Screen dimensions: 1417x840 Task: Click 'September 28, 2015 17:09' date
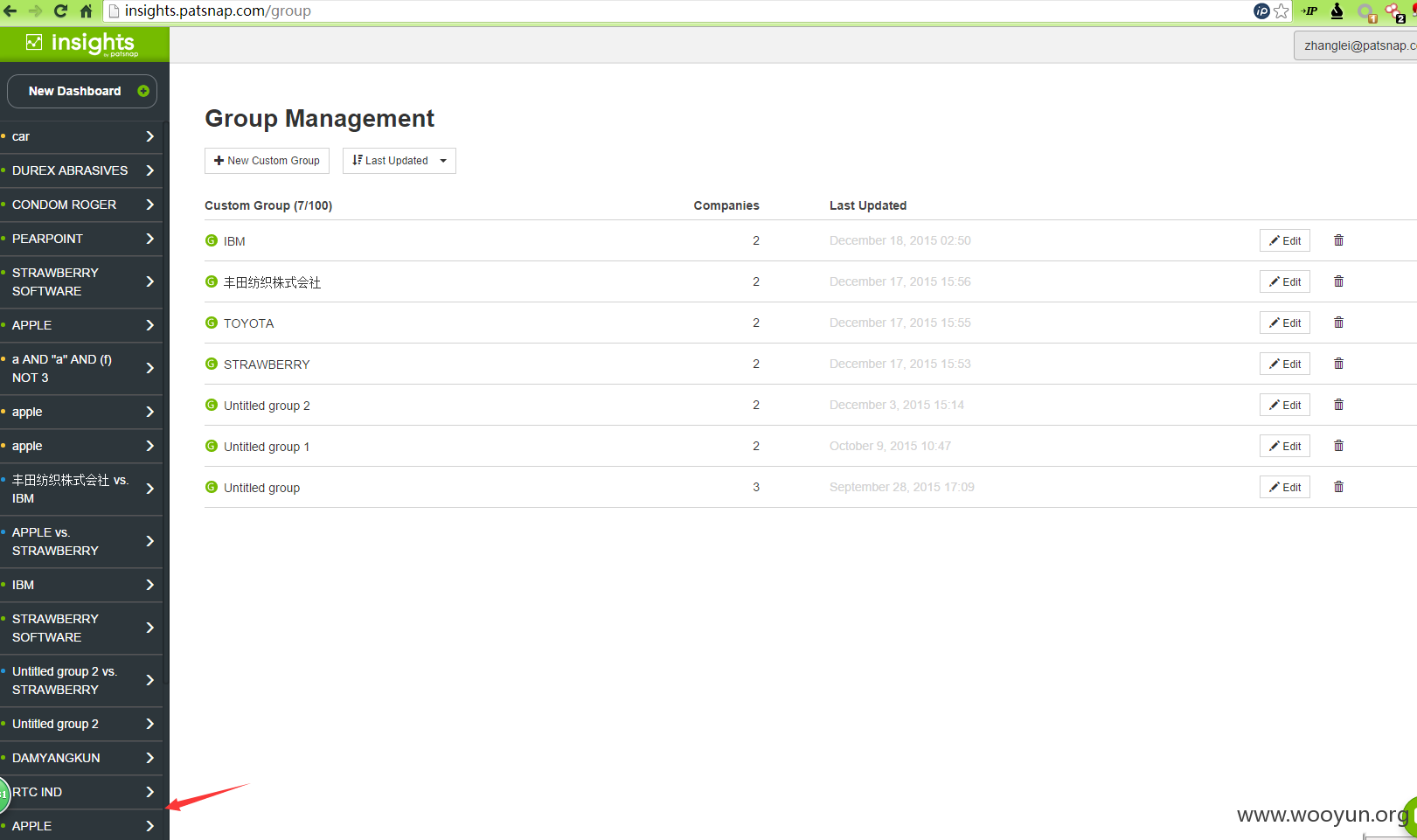pos(902,487)
